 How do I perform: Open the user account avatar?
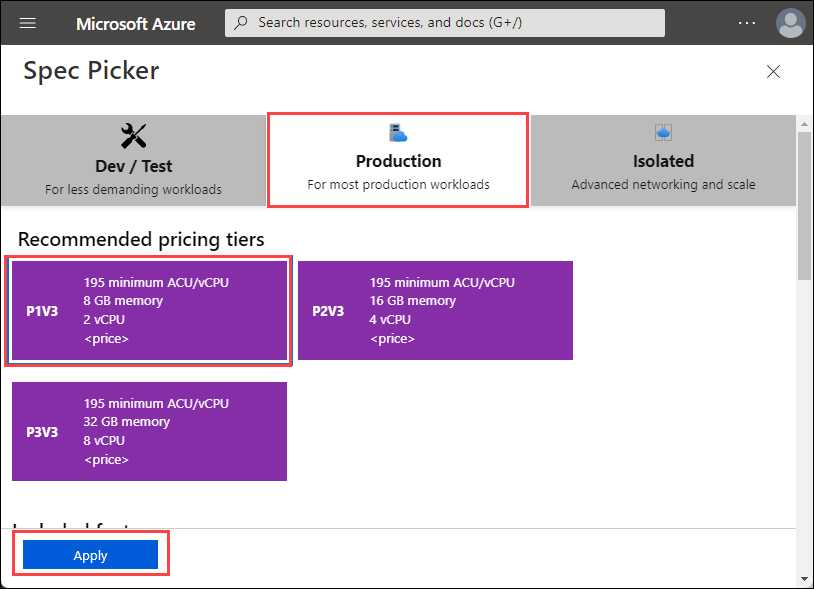coord(790,23)
